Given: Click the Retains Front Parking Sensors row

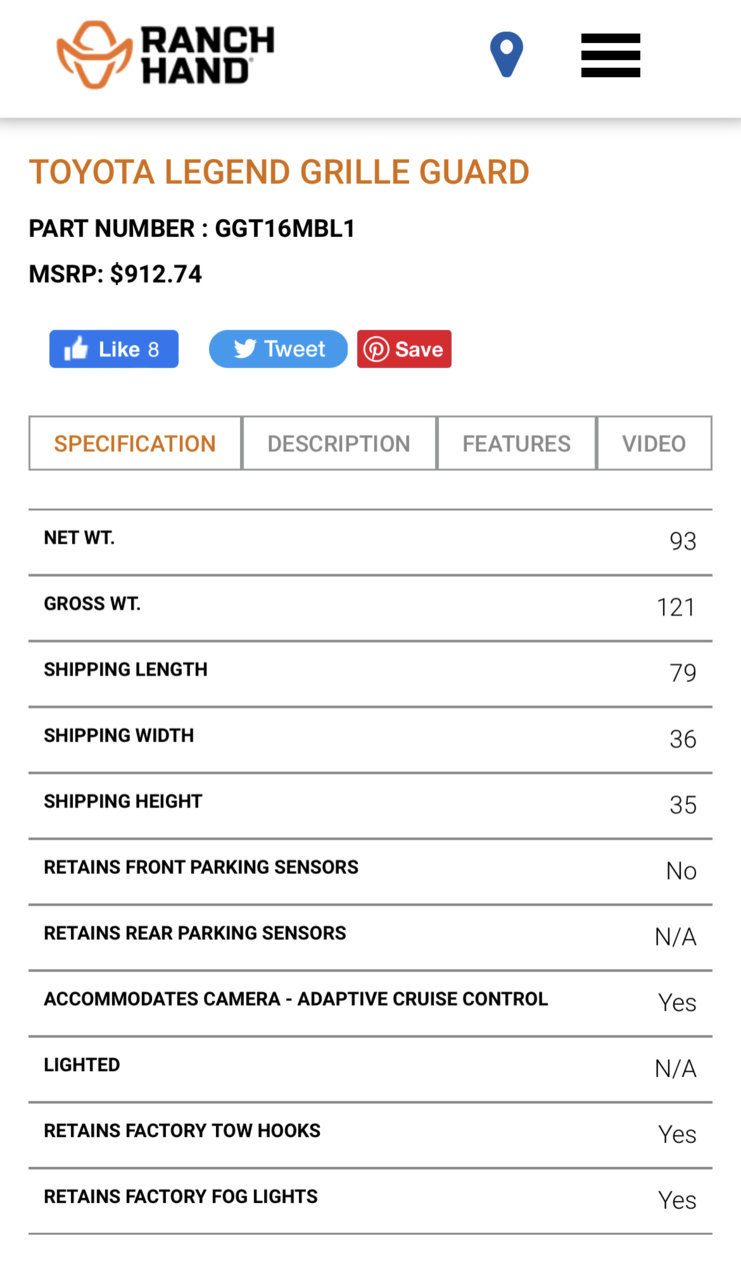Looking at the screenshot, I should (x=370, y=872).
